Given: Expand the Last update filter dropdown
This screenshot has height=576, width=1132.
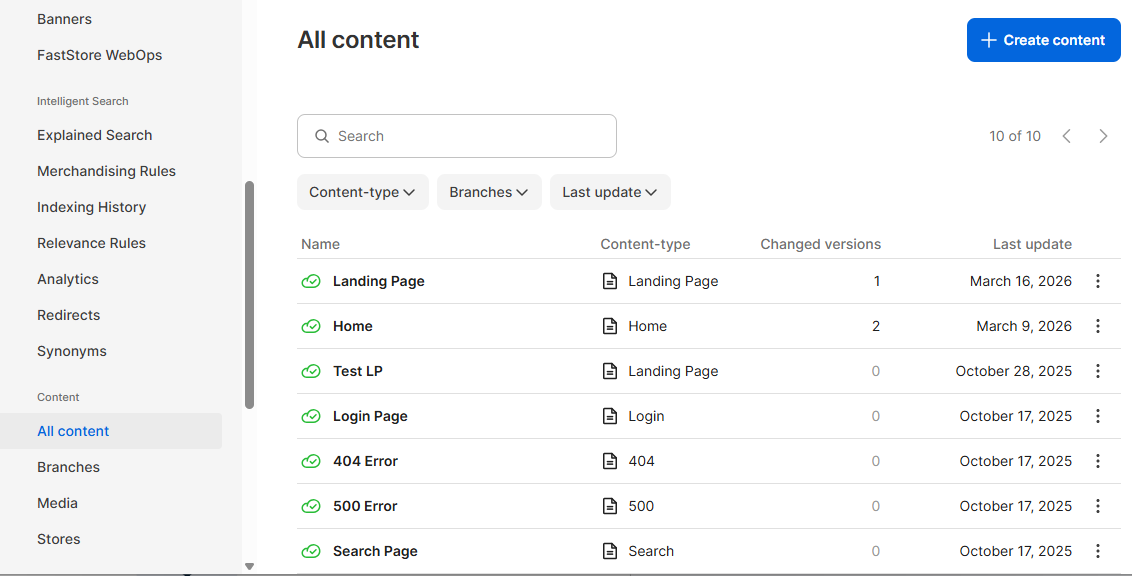Looking at the screenshot, I should tap(610, 192).
